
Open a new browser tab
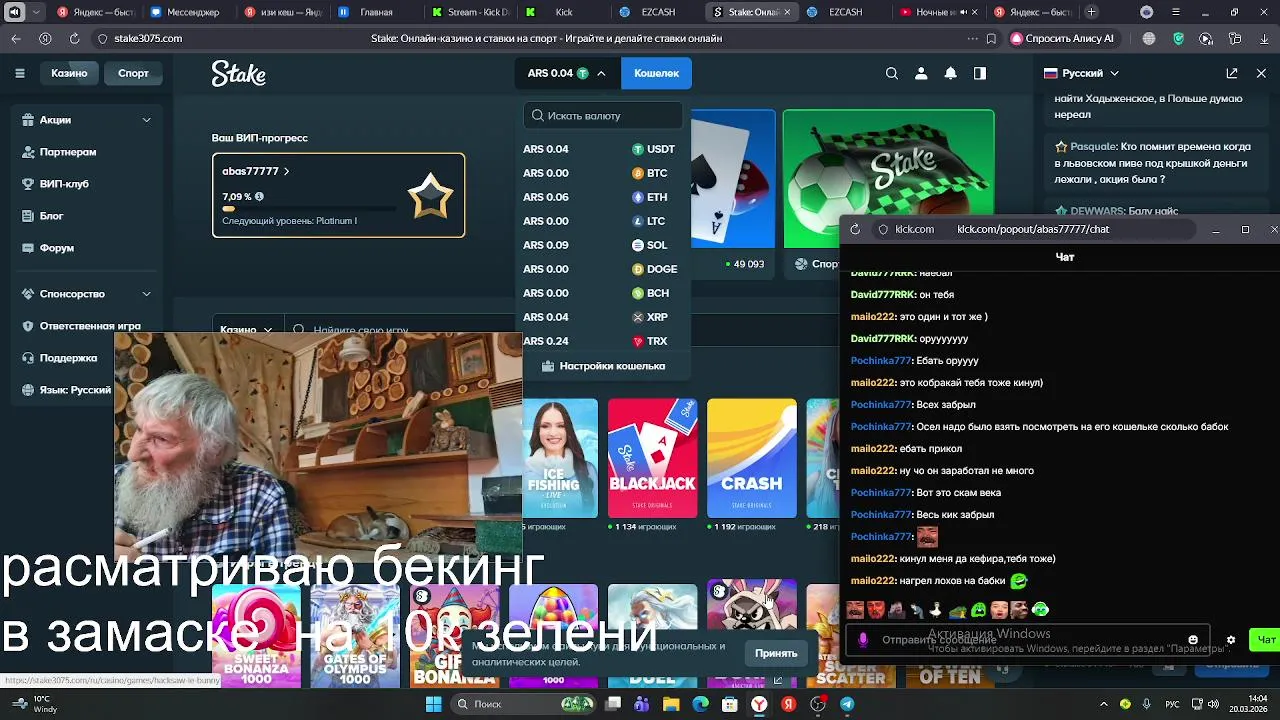click(x=1091, y=12)
